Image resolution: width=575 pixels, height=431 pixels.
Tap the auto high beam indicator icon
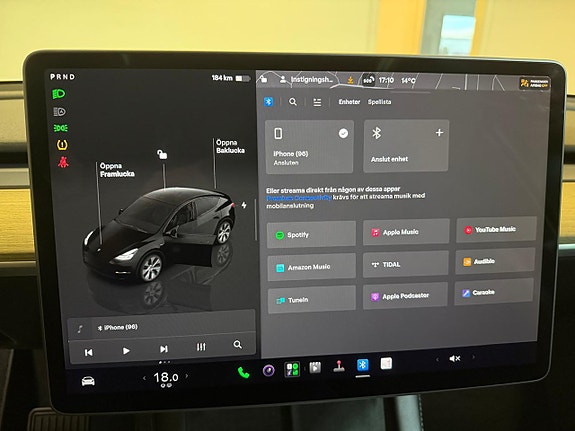coord(59,112)
